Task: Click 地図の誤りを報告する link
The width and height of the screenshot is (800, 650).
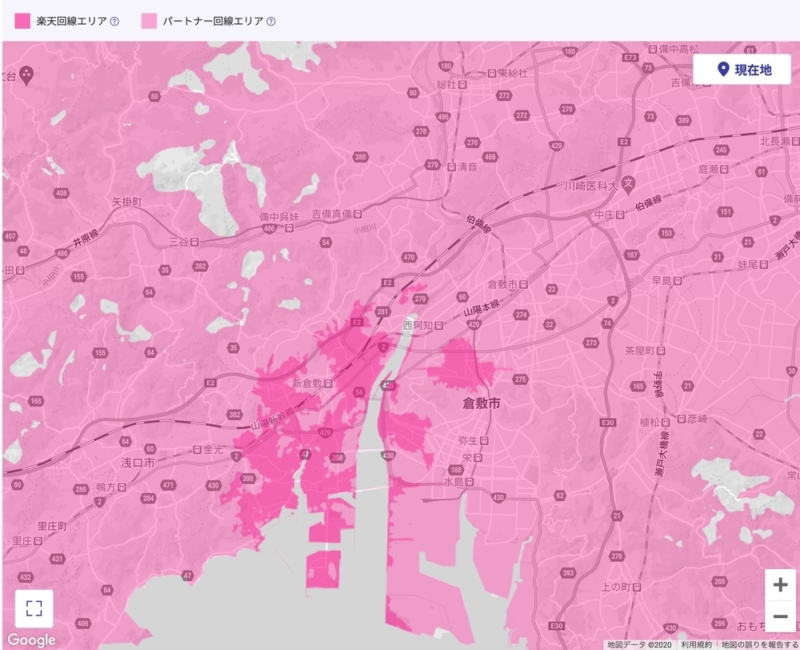Action: 760,645
